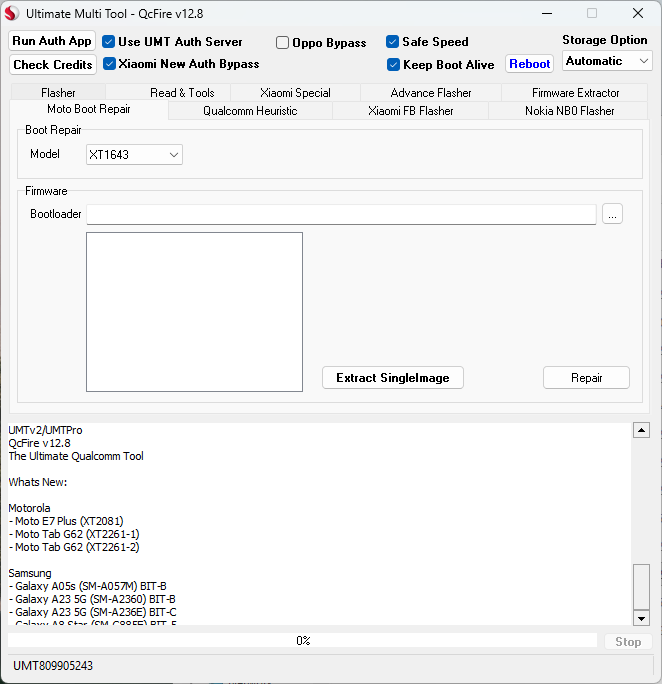Click the Whats New: log line
Screen dimensions: 662x684
(38, 482)
